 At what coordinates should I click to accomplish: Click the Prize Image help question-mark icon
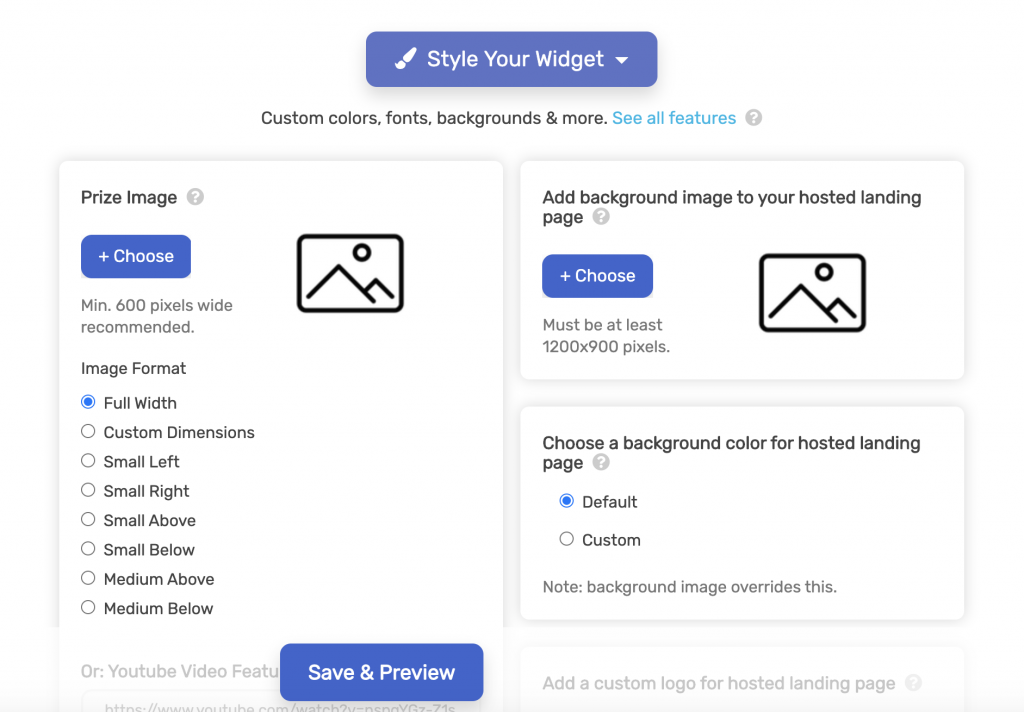click(195, 197)
